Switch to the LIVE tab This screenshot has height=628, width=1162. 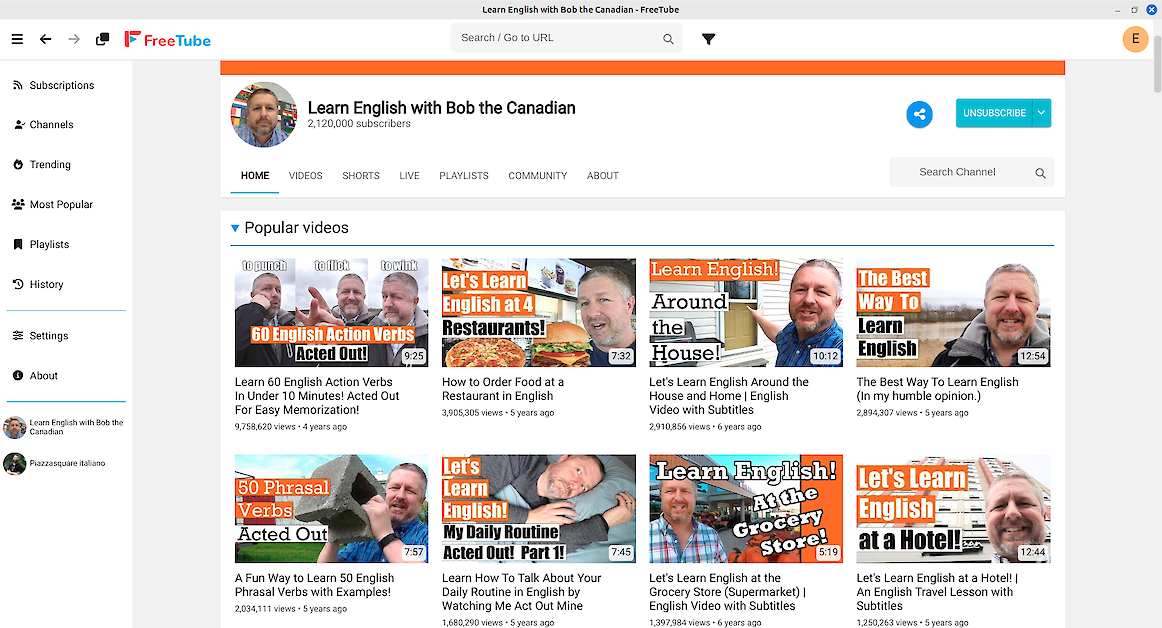pos(409,176)
